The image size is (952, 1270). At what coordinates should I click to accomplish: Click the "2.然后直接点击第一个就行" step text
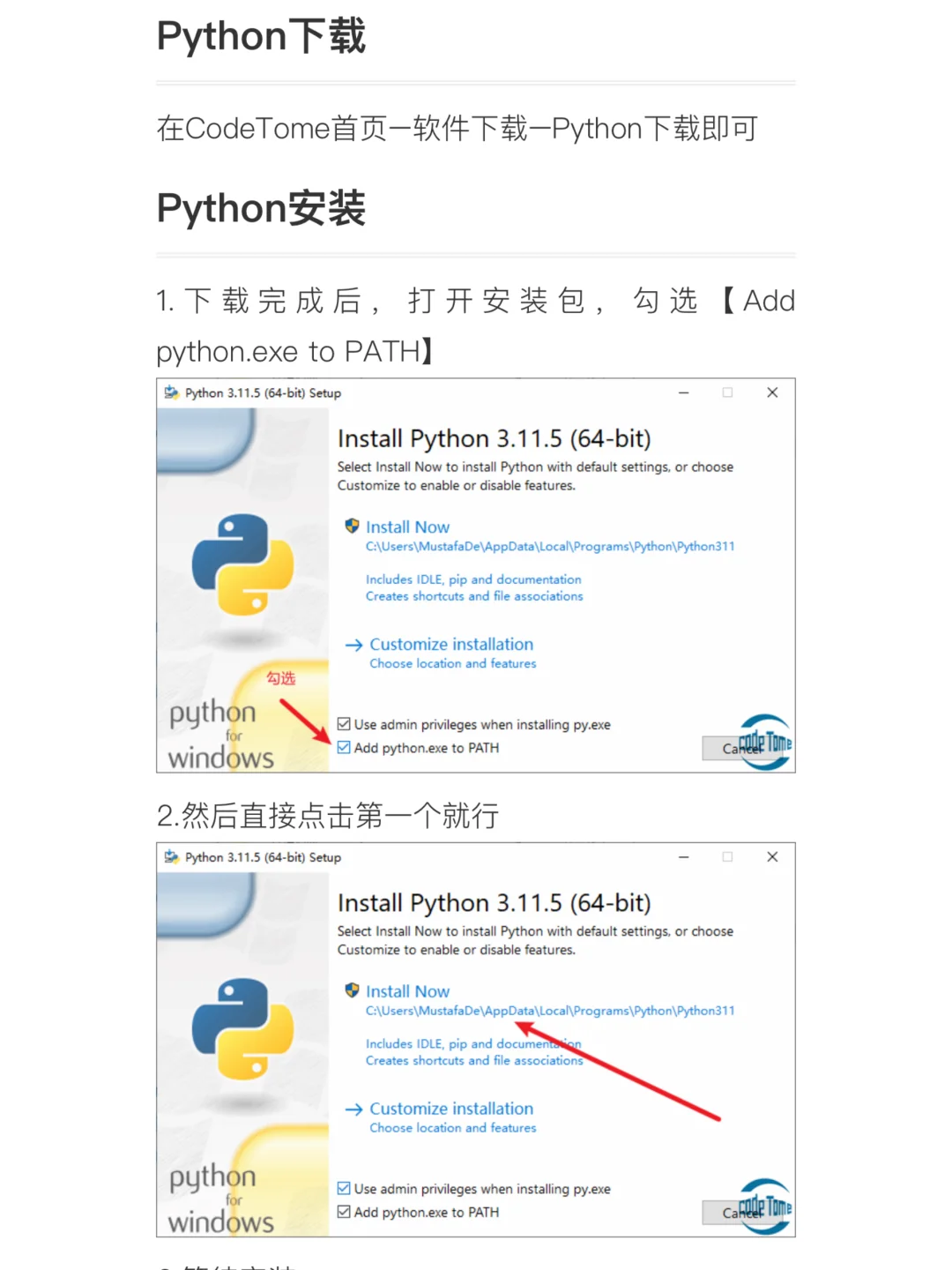tap(328, 816)
